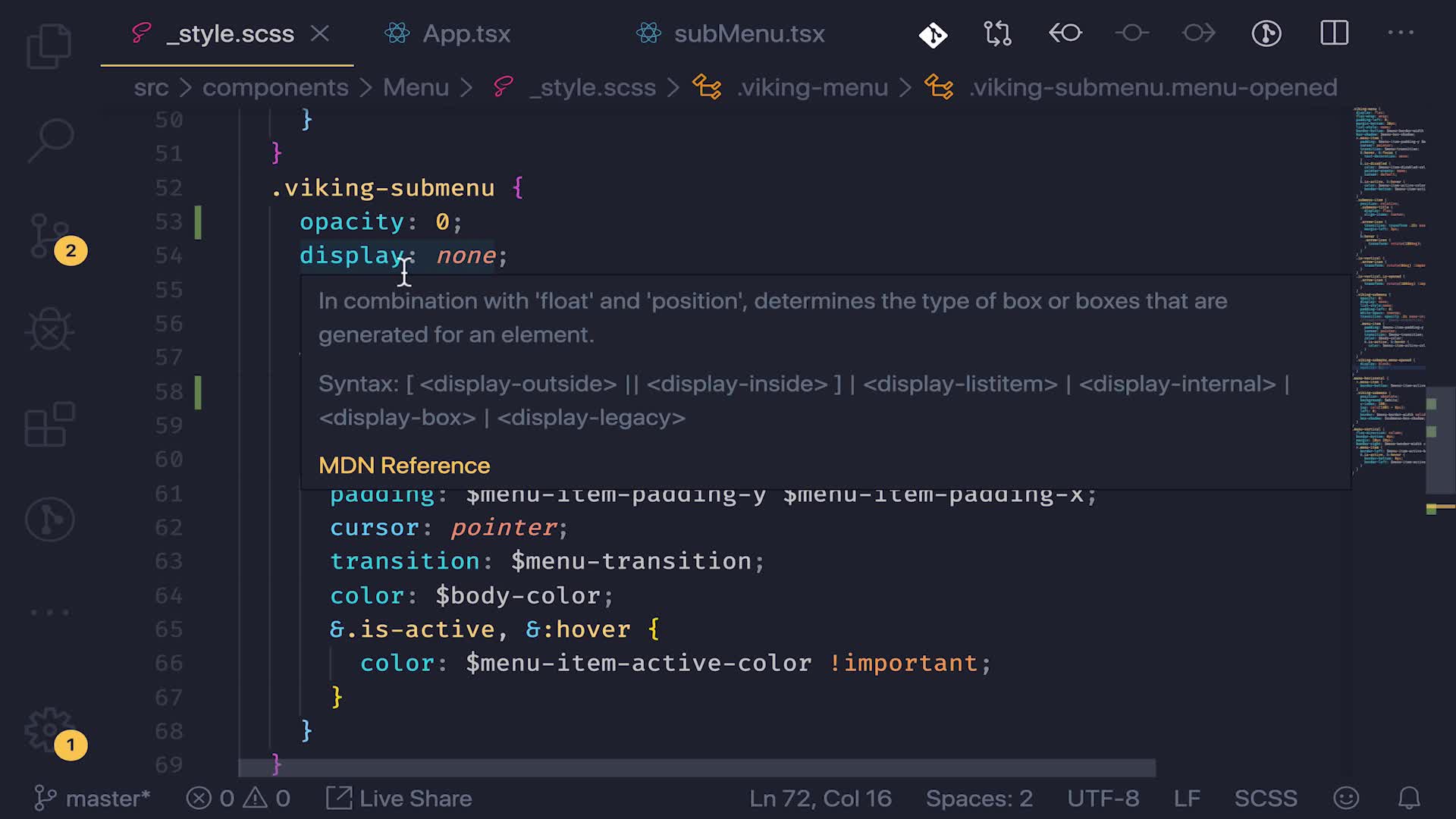Click the horizontal scrollbar below the code
The width and height of the screenshot is (1456, 819).
(696, 768)
